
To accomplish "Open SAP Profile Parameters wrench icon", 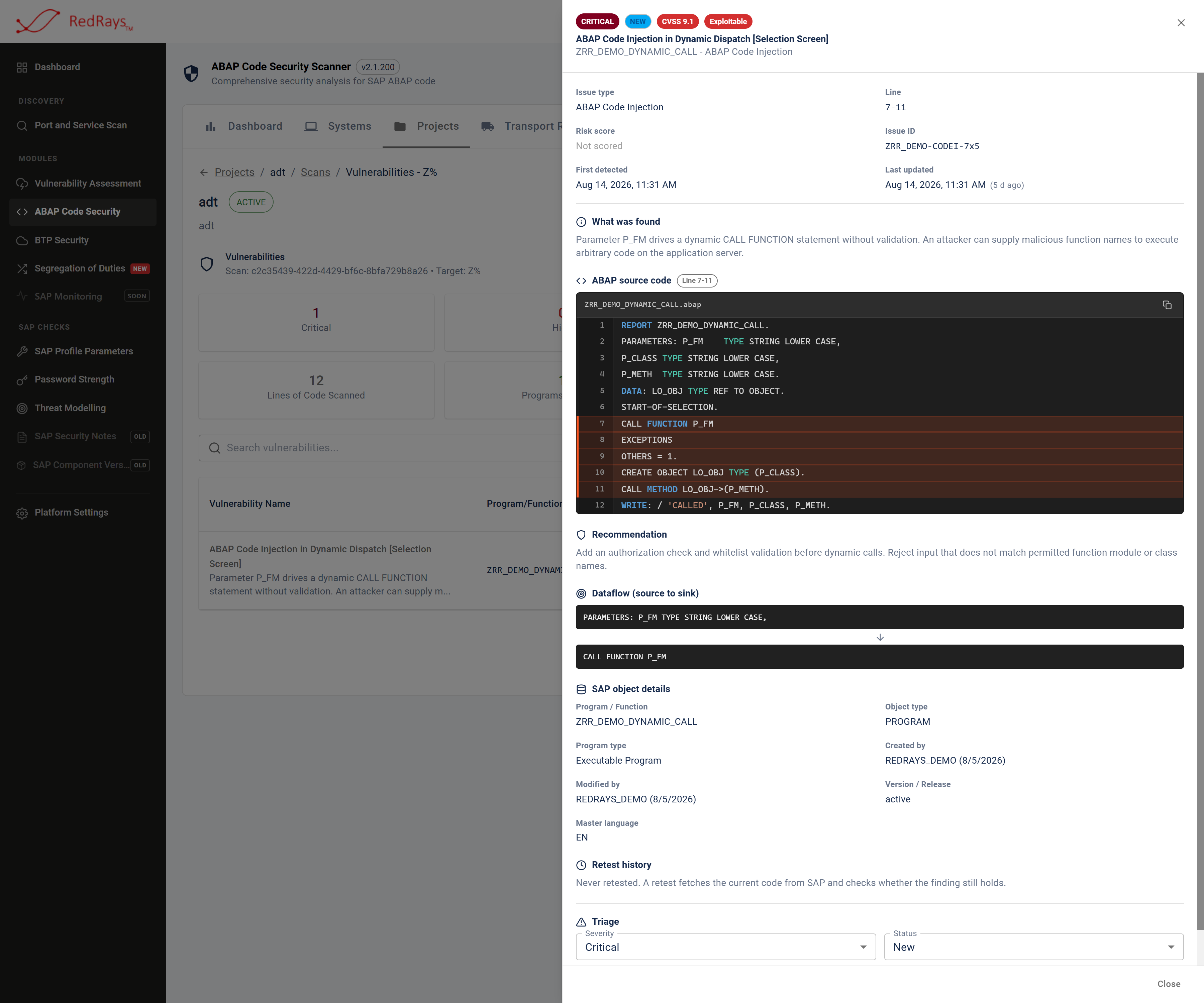I will point(22,351).
